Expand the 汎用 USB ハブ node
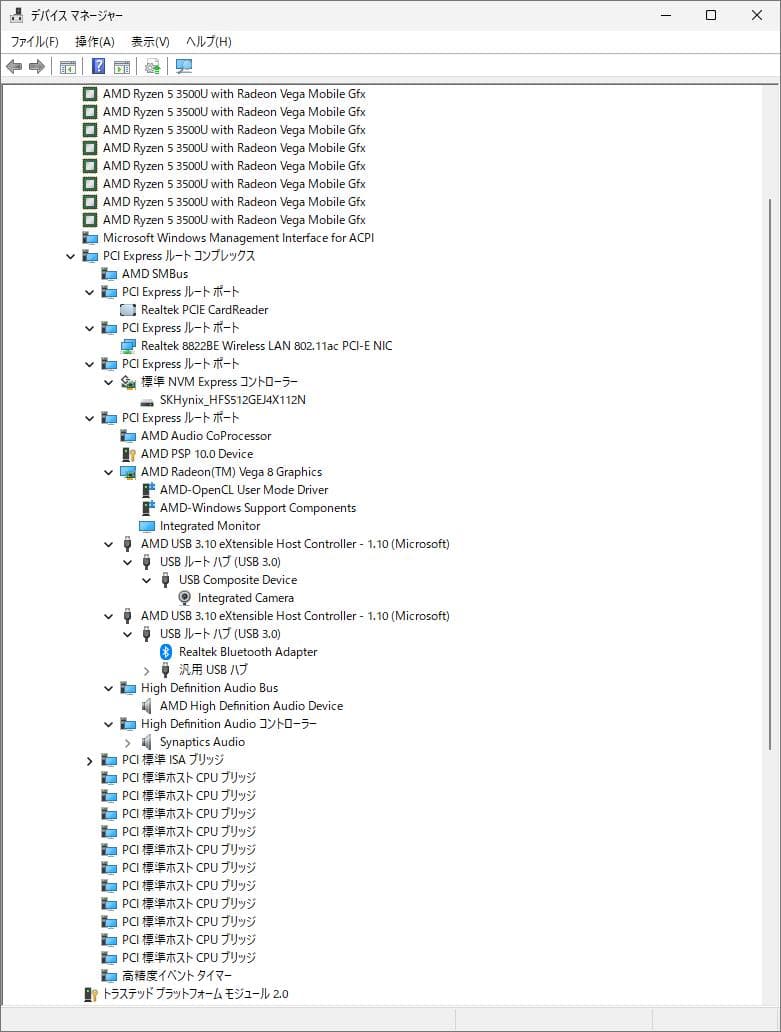Viewport: 781px width, 1032px height. point(146,670)
